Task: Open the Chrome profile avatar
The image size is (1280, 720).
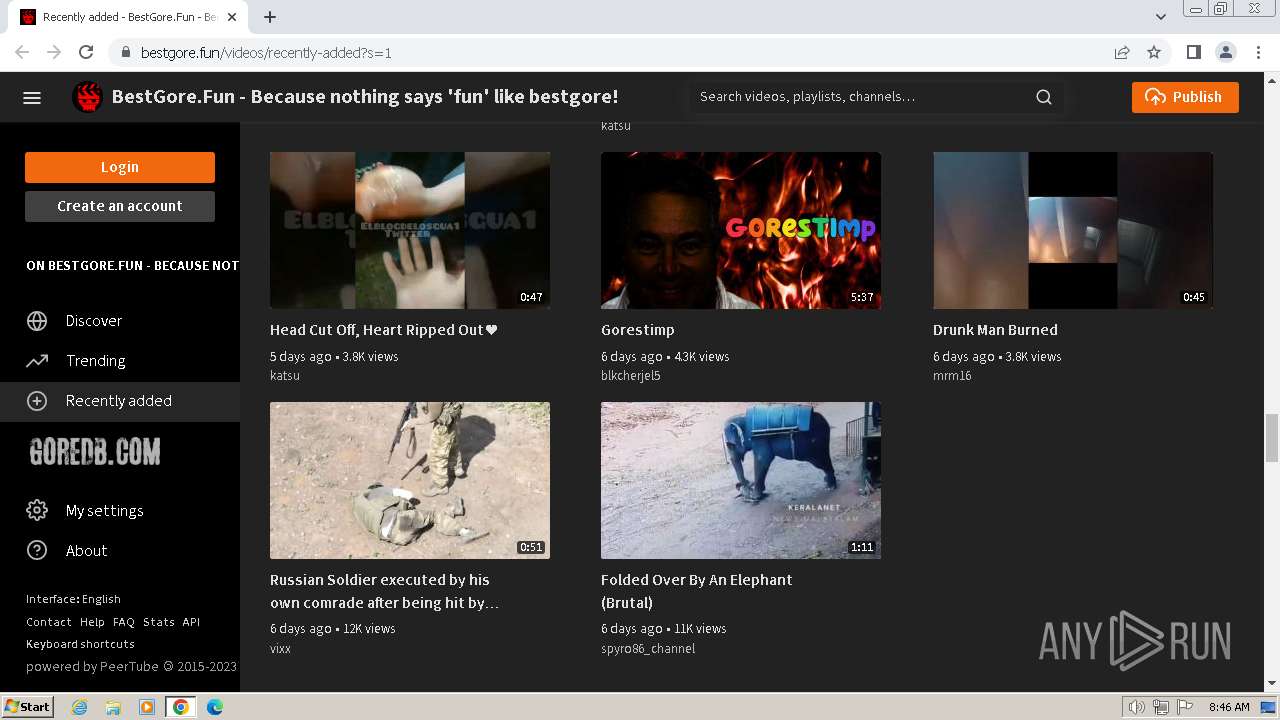Action: (x=1225, y=52)
